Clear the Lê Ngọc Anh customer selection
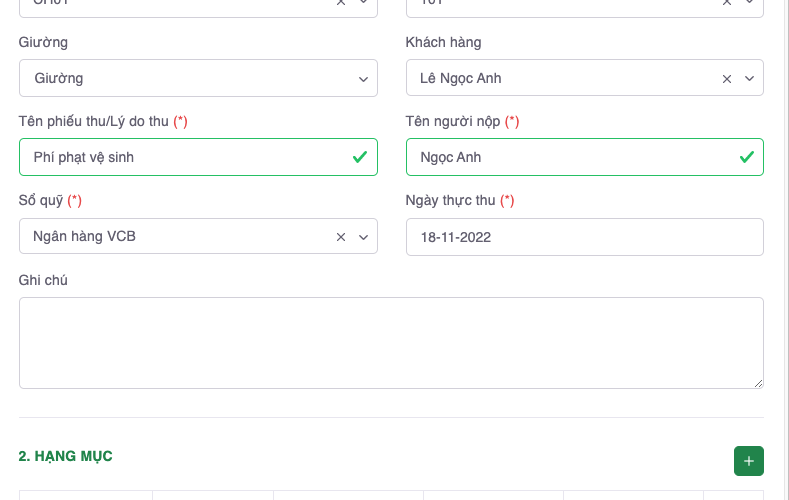The width and height of the screenshot is (789, 500). (727, 78)
